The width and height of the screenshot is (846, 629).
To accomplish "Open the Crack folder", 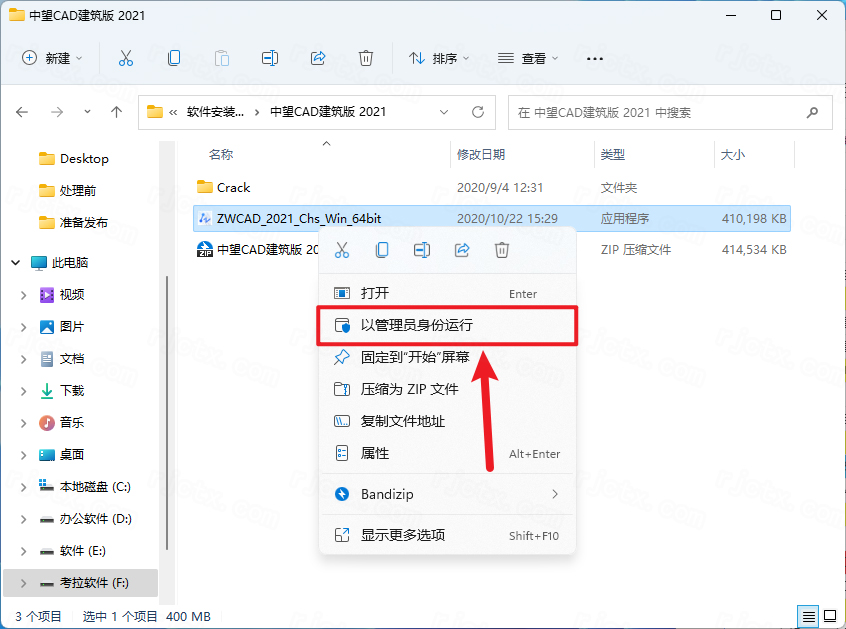I will (x=233, y=187).
